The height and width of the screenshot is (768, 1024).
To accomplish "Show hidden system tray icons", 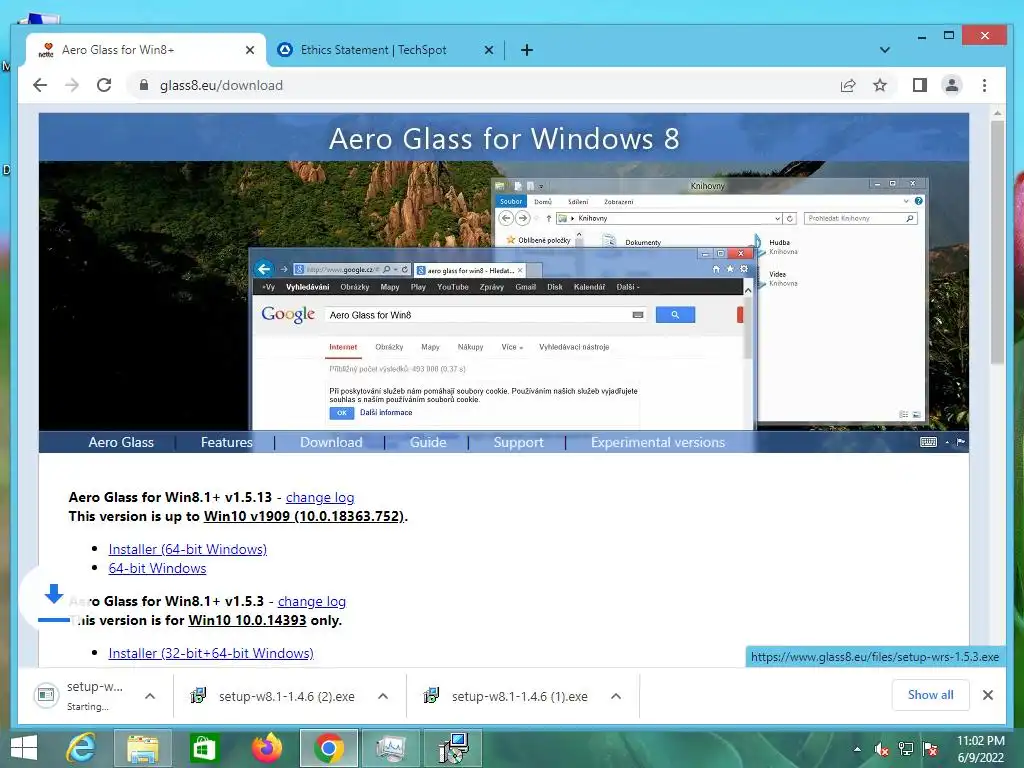I will pos(857,749).
